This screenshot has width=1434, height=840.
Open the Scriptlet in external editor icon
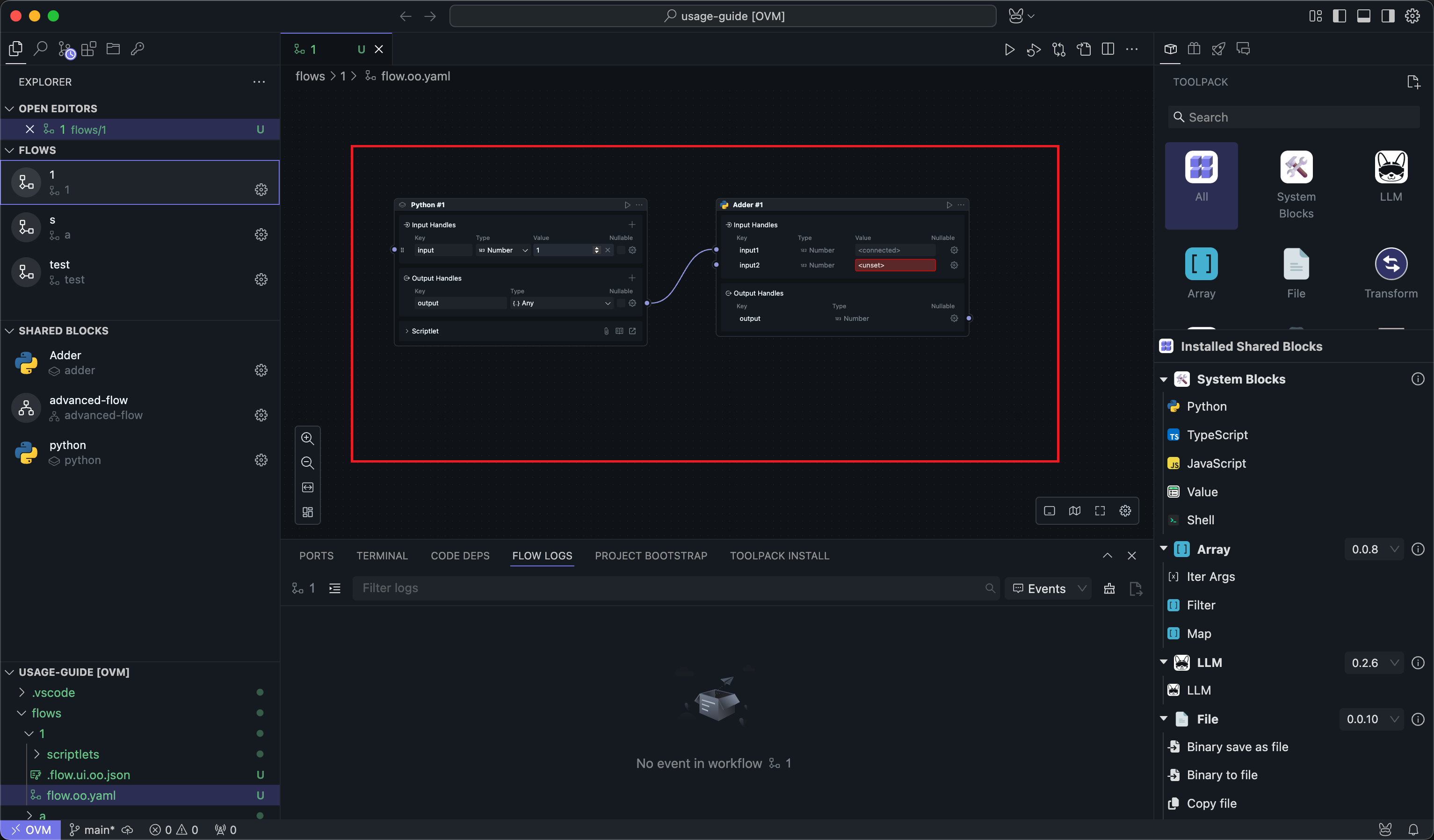[x=632, y=331]
